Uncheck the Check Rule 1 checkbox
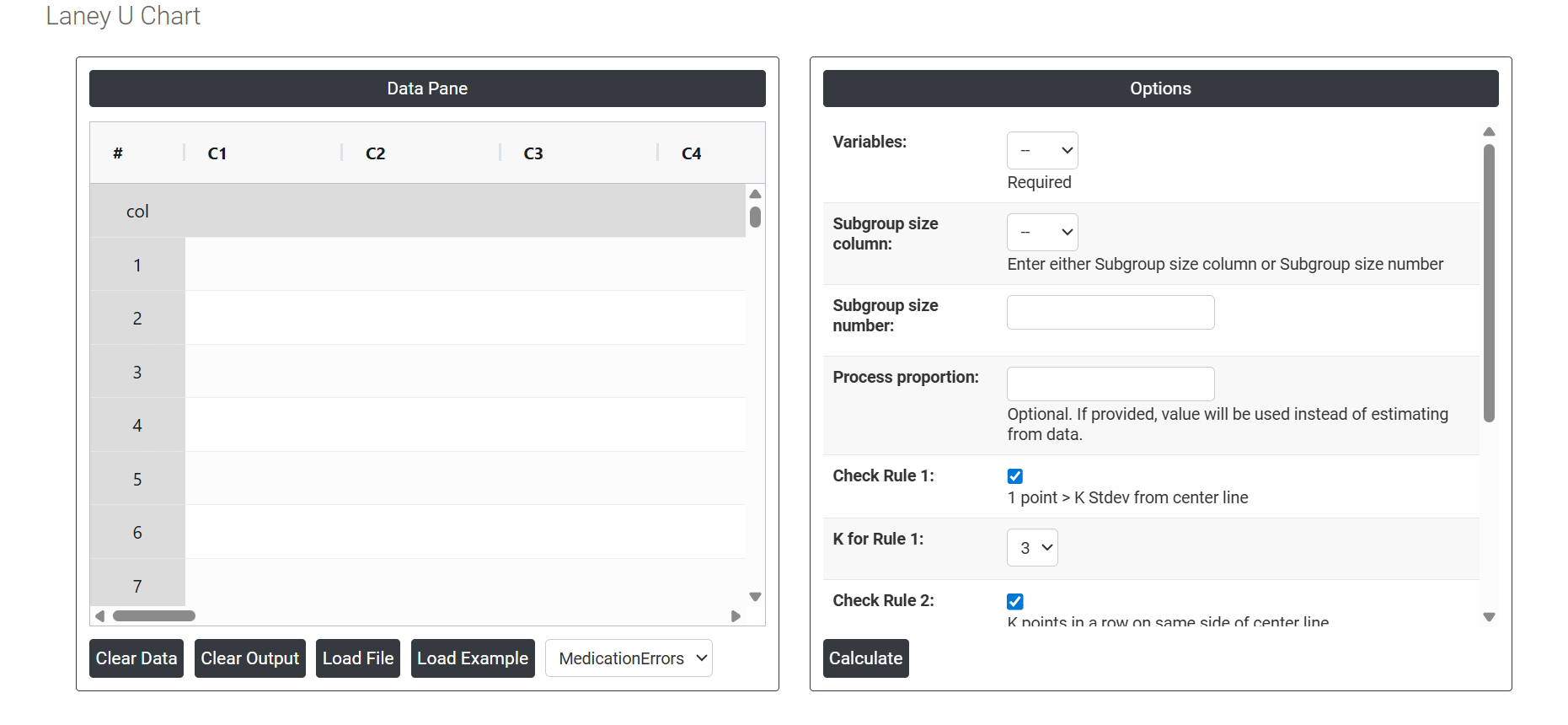The width and height of the screenshot is (1568, 725). [x=1015, y=476]
